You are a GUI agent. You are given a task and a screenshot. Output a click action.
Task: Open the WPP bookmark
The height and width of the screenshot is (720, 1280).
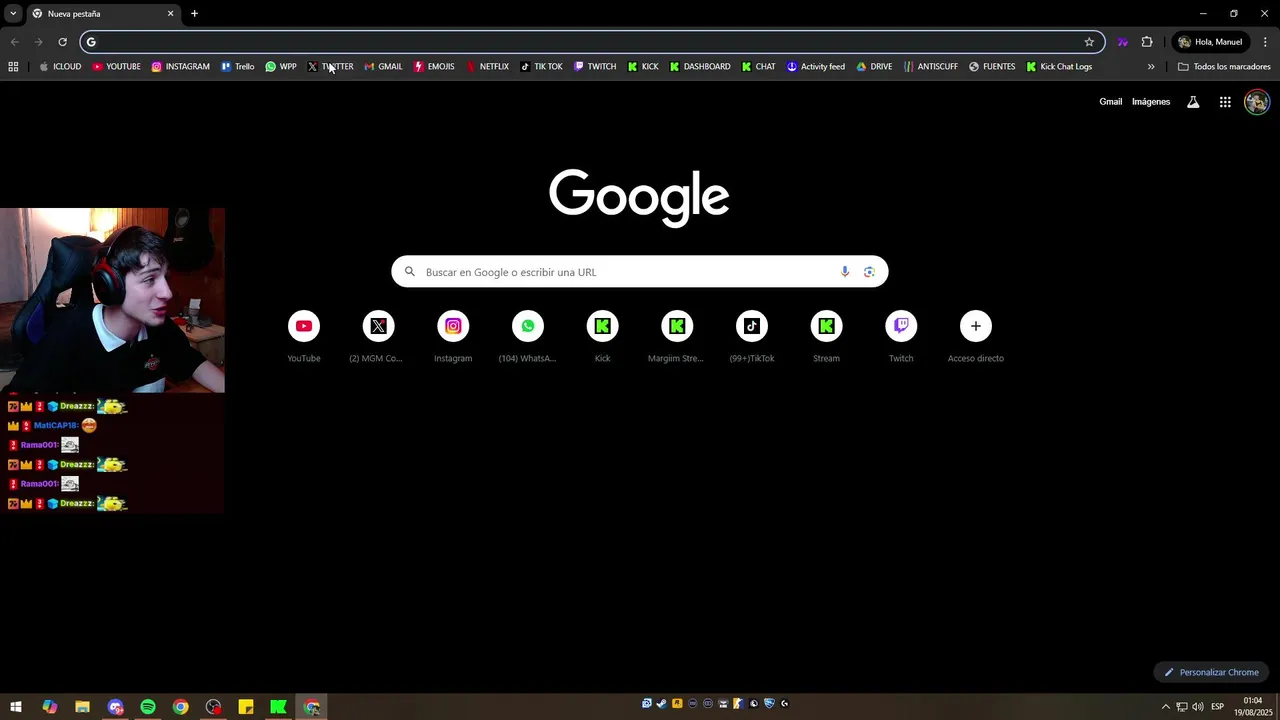pyautogui.click(x=281, y=67)
